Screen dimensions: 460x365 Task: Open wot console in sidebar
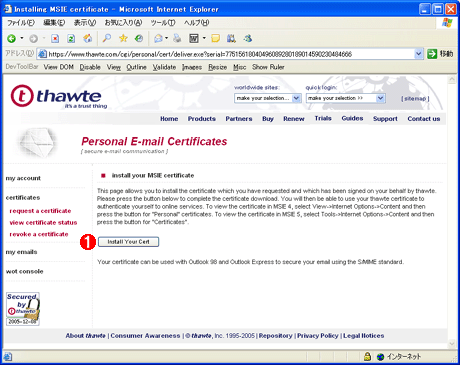click(24, 271)
